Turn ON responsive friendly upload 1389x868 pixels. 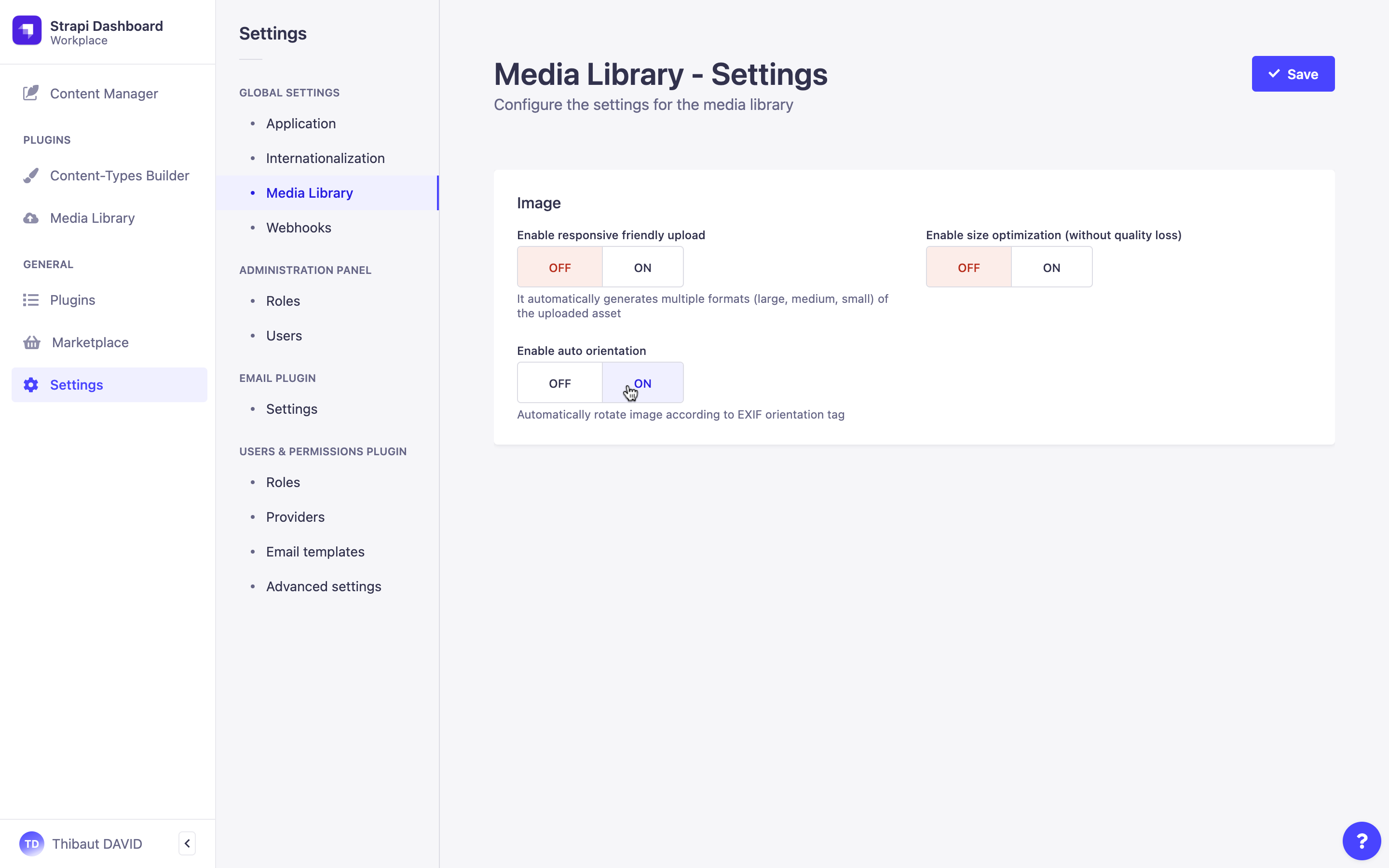point(643,267)
